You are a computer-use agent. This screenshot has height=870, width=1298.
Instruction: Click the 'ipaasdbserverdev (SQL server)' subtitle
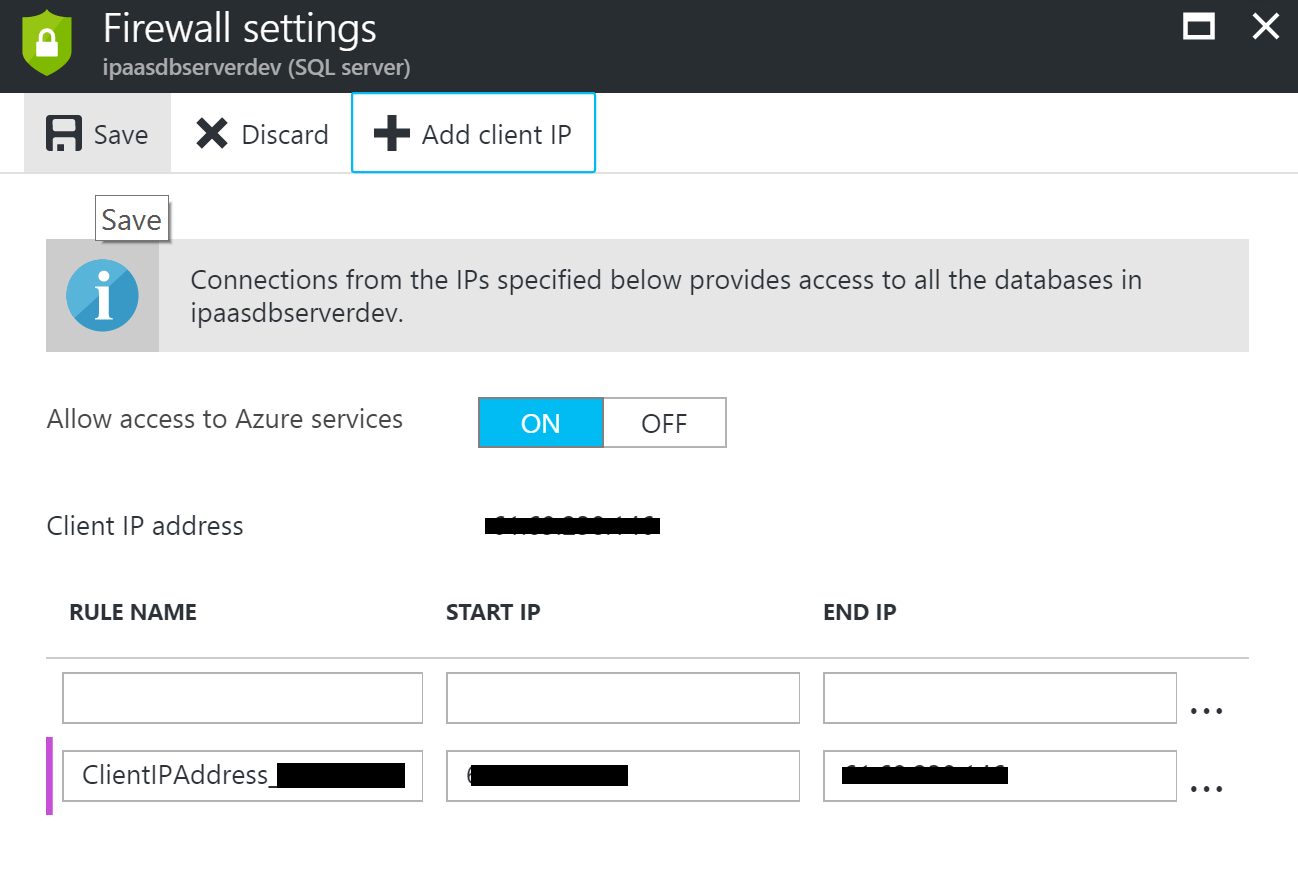click(x=257, y=68)
